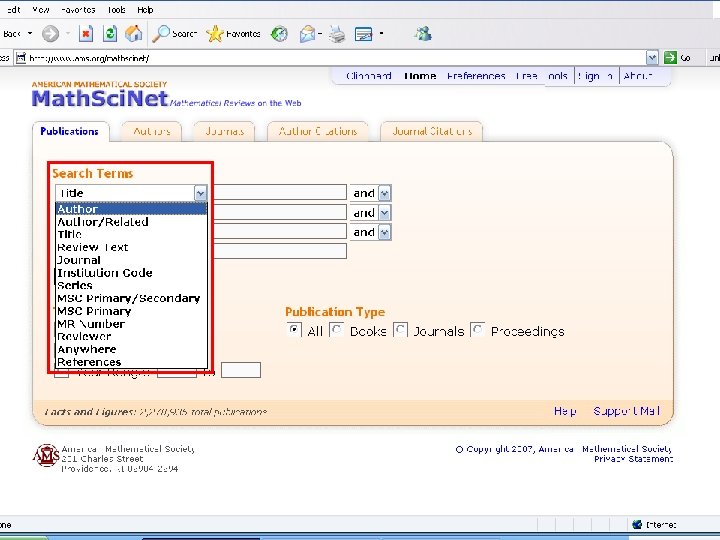Switch to the Publications tab
The height and width of the screenshot is (540, 720).
click(69, 131)
